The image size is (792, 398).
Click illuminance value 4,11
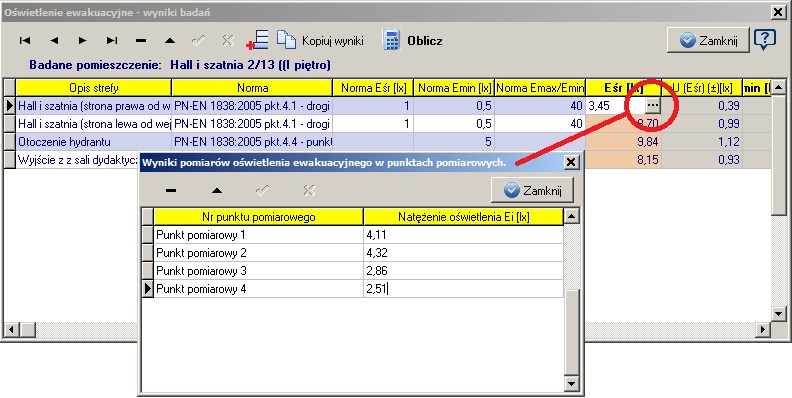point(464,235)
